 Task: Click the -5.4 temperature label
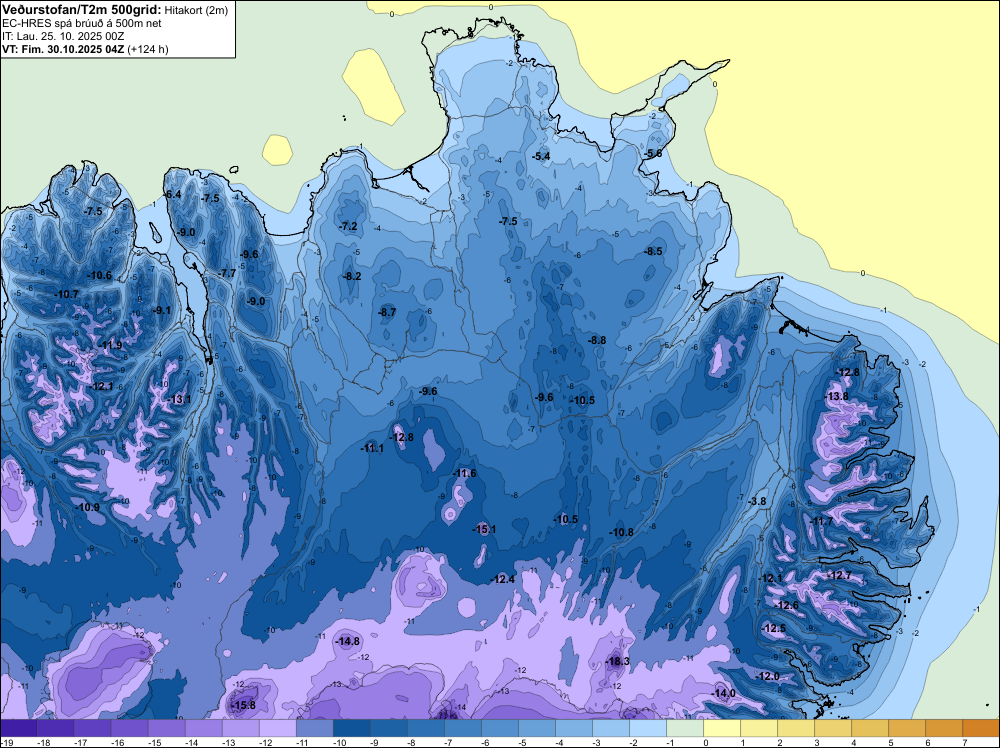click(x=541, y=156)
